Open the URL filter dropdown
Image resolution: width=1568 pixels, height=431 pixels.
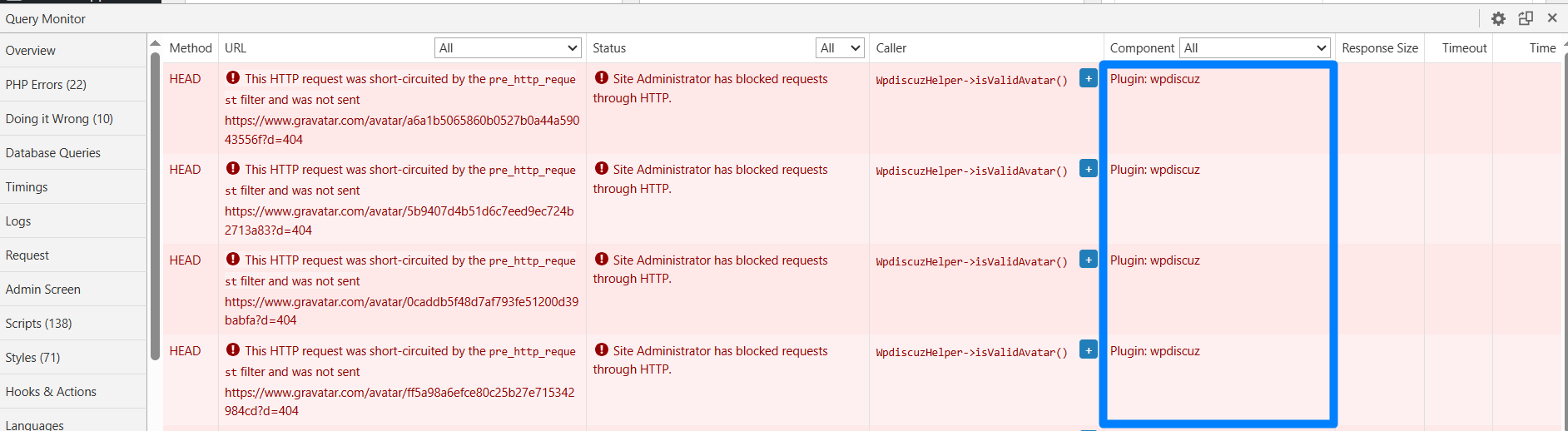click(x=508, y=48)
